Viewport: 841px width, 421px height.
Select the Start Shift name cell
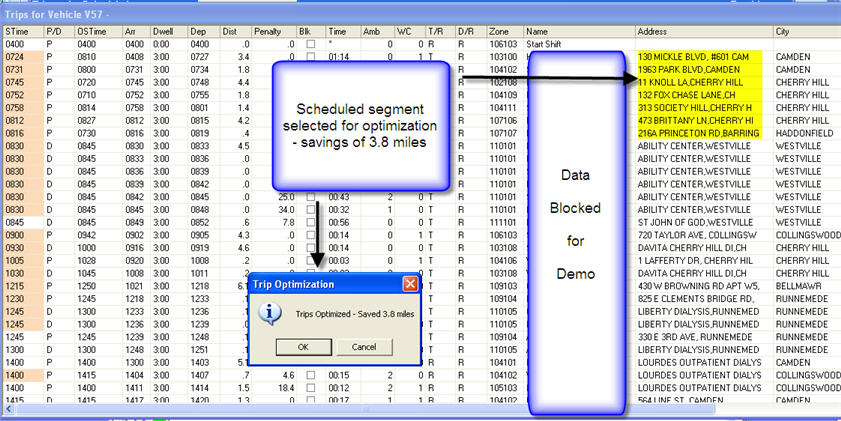(579, 45)
